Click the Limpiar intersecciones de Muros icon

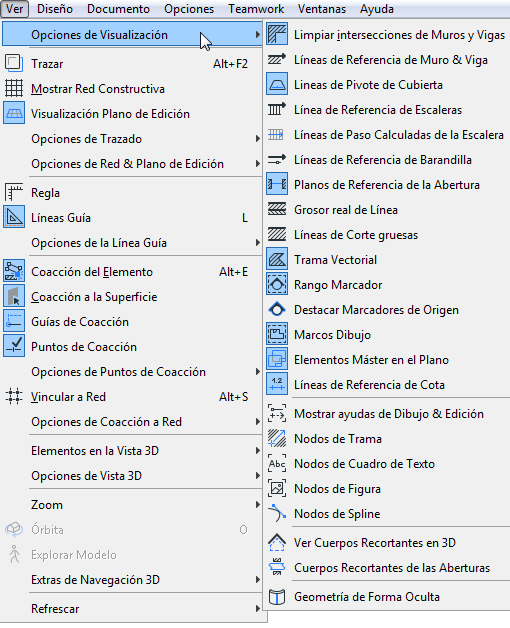click(277, 35)
